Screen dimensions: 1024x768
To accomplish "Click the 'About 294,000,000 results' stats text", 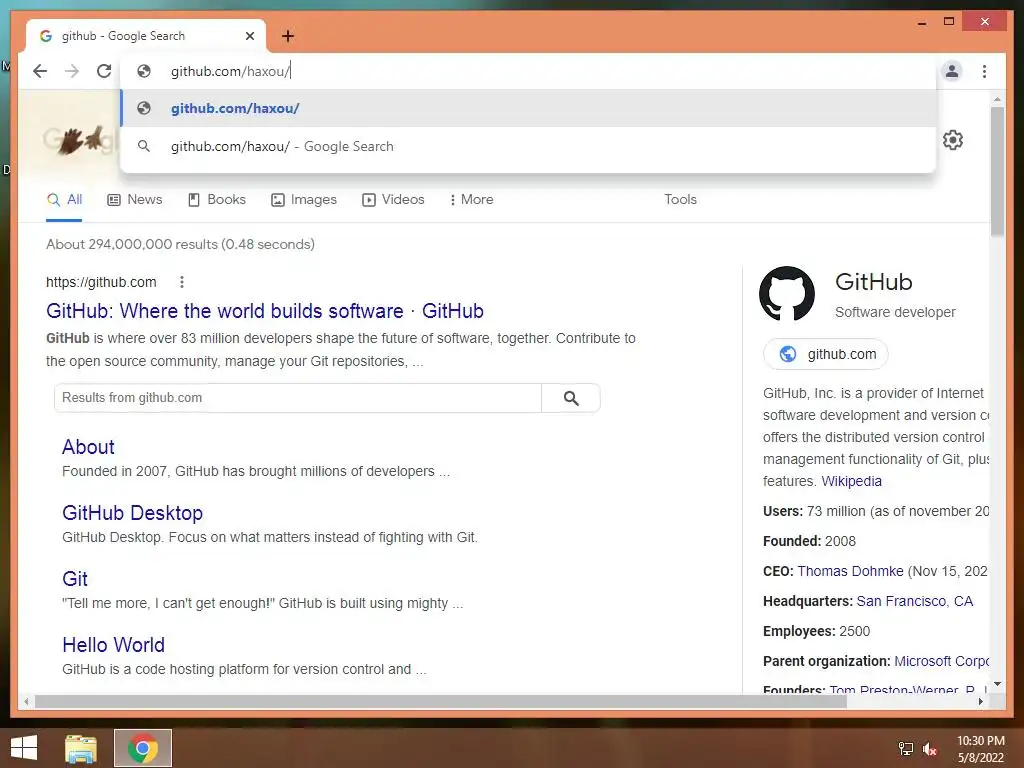I will (x=180, y=244).
